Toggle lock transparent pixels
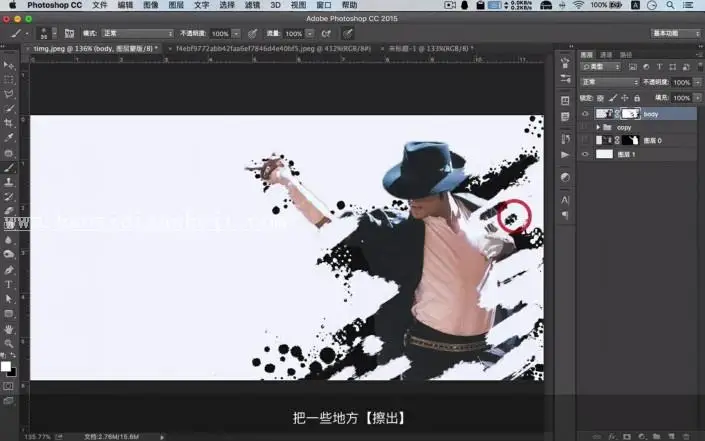Viewport: 705px width, 441px height. (600, 98)
